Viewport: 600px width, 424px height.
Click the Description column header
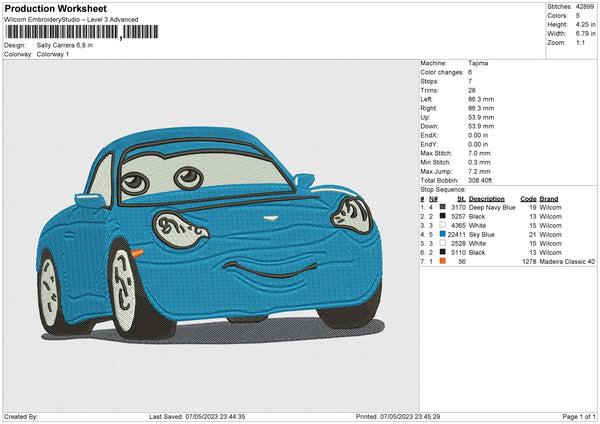point(487,199)
